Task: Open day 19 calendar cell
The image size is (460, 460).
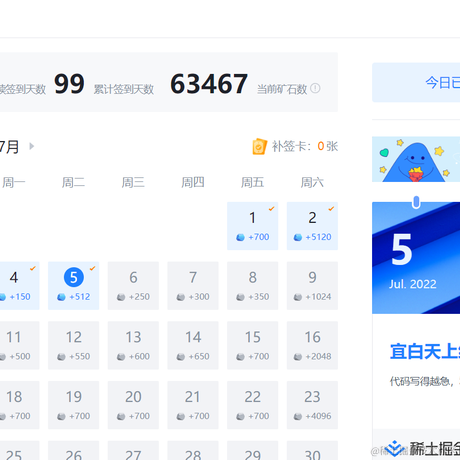Action: point(73,405)
